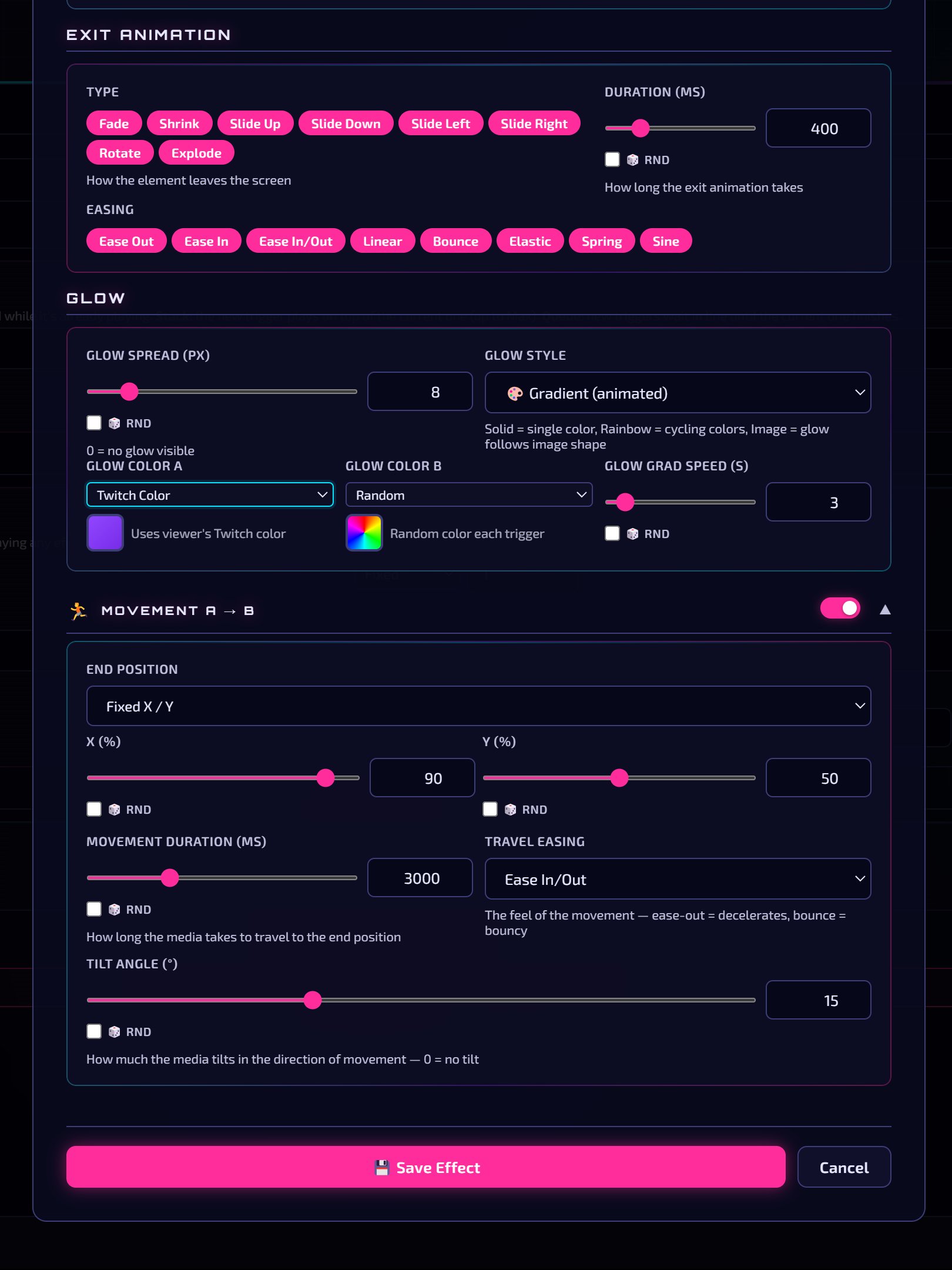Choose Slide Up exit type
The width and height of the screenshot is (952, 1270).
[255, 123]
